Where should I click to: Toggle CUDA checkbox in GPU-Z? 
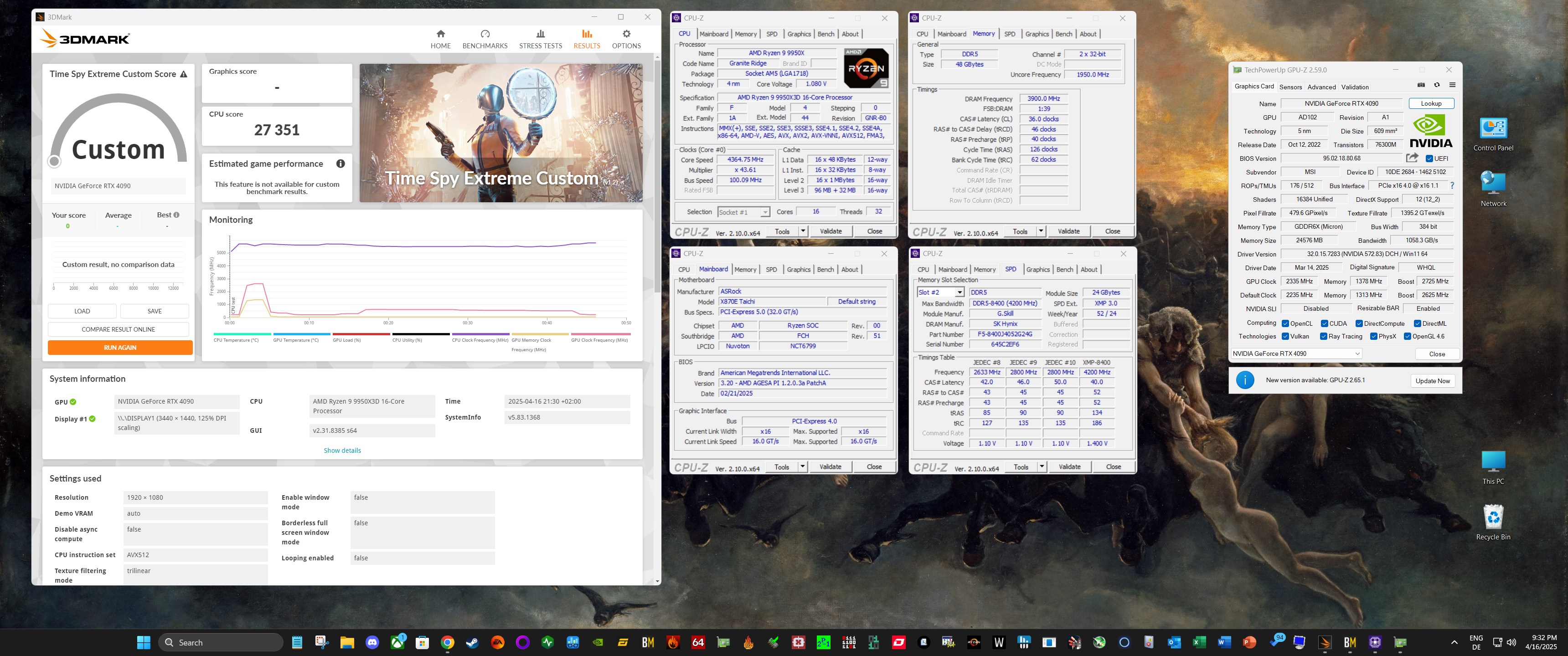[x=1324, y=324]
